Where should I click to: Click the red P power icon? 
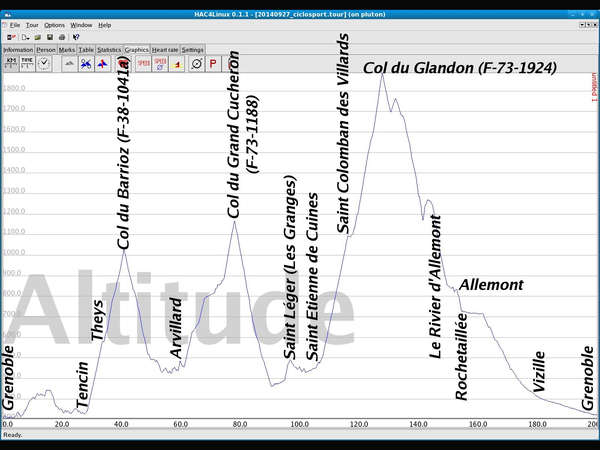pyautogui.click(x=212, y=62)
